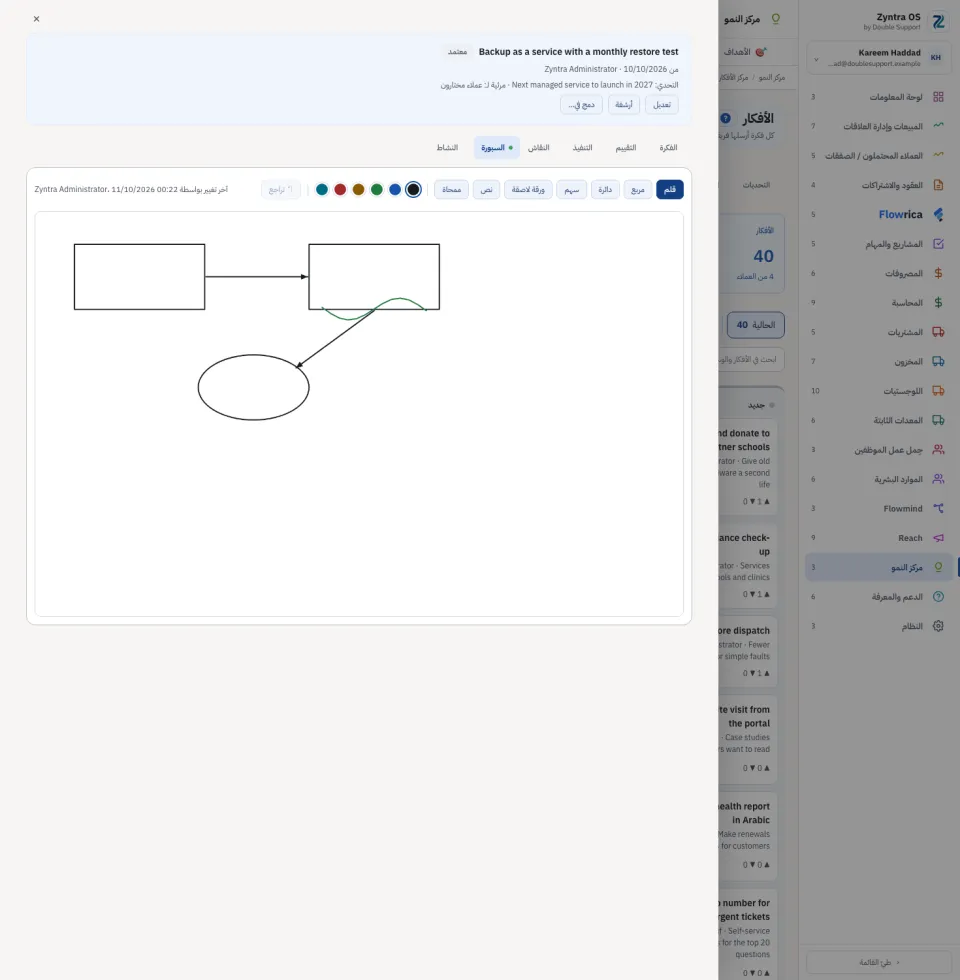
Task: Select the arrow (سهم) tool
Action: tap(571, 189)
